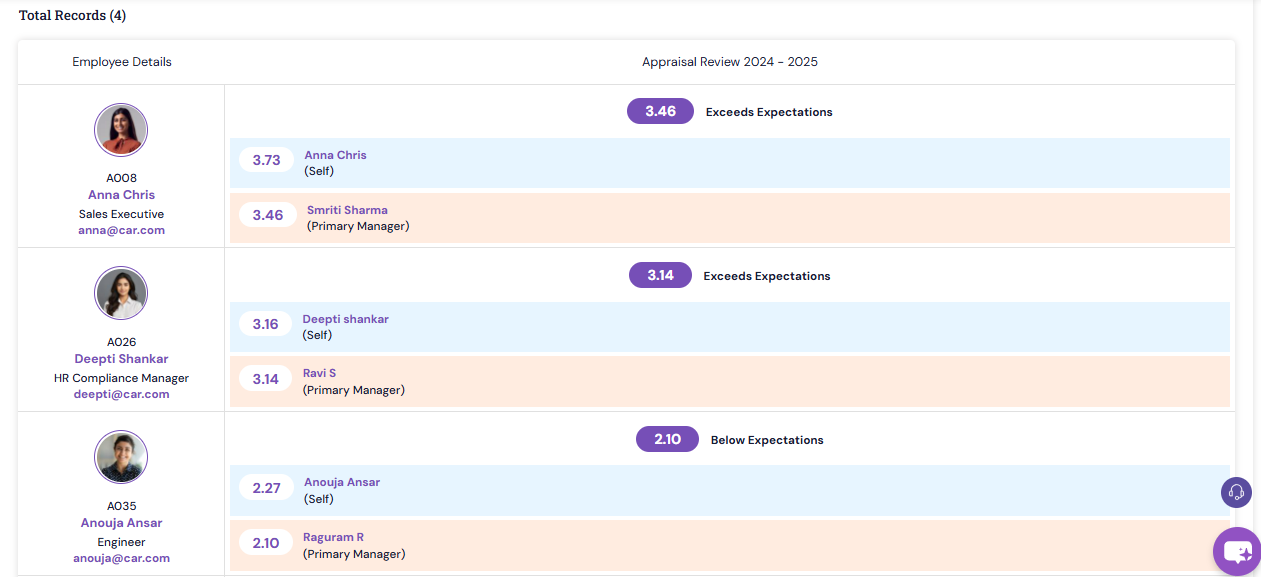
Task: Click the Below Expectations label
Action: click(x=767, y=440)
